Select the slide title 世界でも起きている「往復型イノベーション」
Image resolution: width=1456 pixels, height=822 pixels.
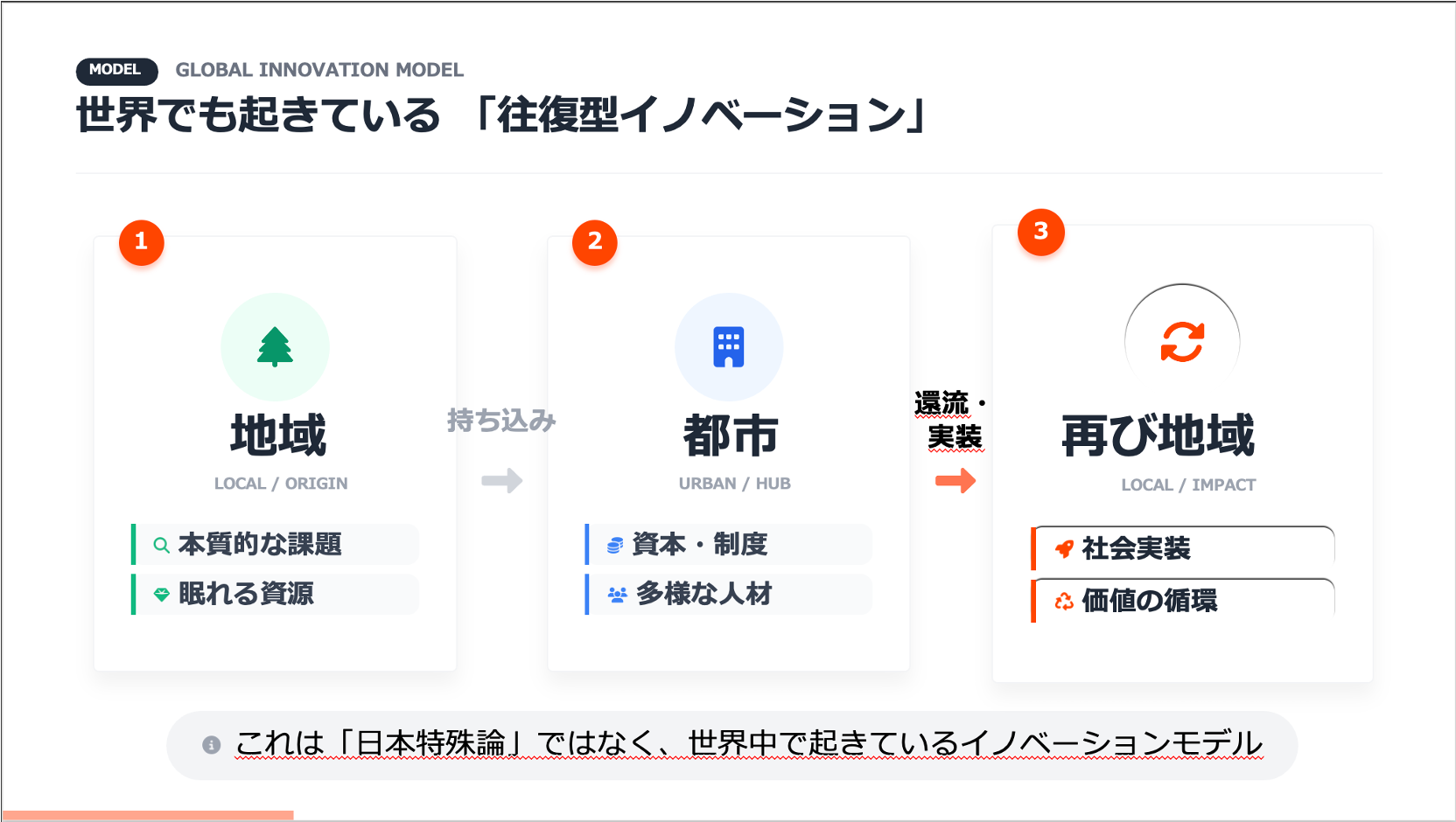(x=501, y=115)
